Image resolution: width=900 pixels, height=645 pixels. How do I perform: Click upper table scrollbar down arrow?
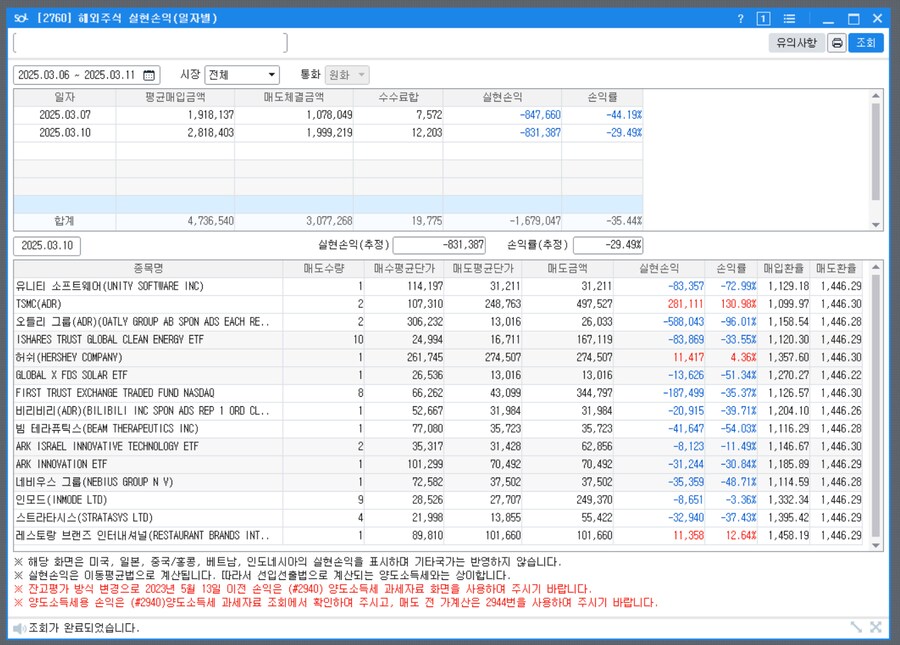tap(876, 224)
